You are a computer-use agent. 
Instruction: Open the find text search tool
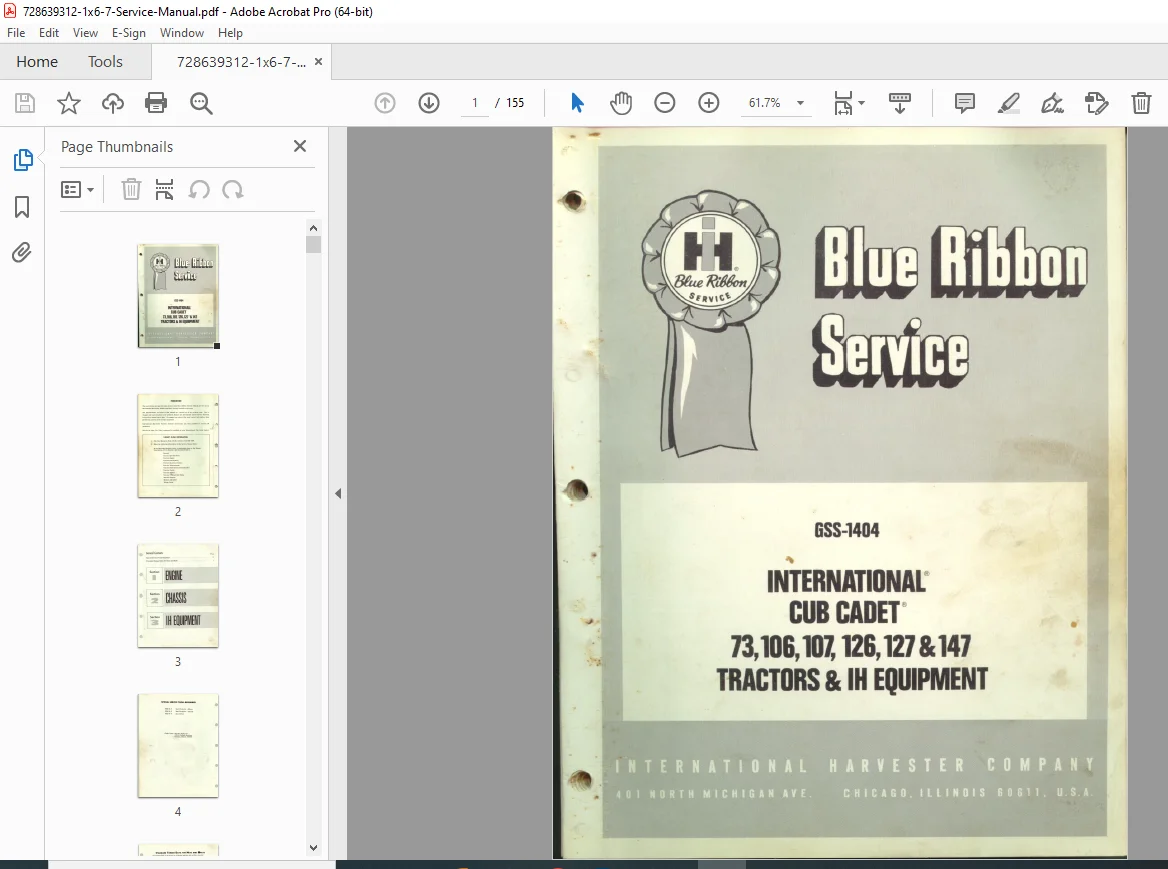pos(201,103)
